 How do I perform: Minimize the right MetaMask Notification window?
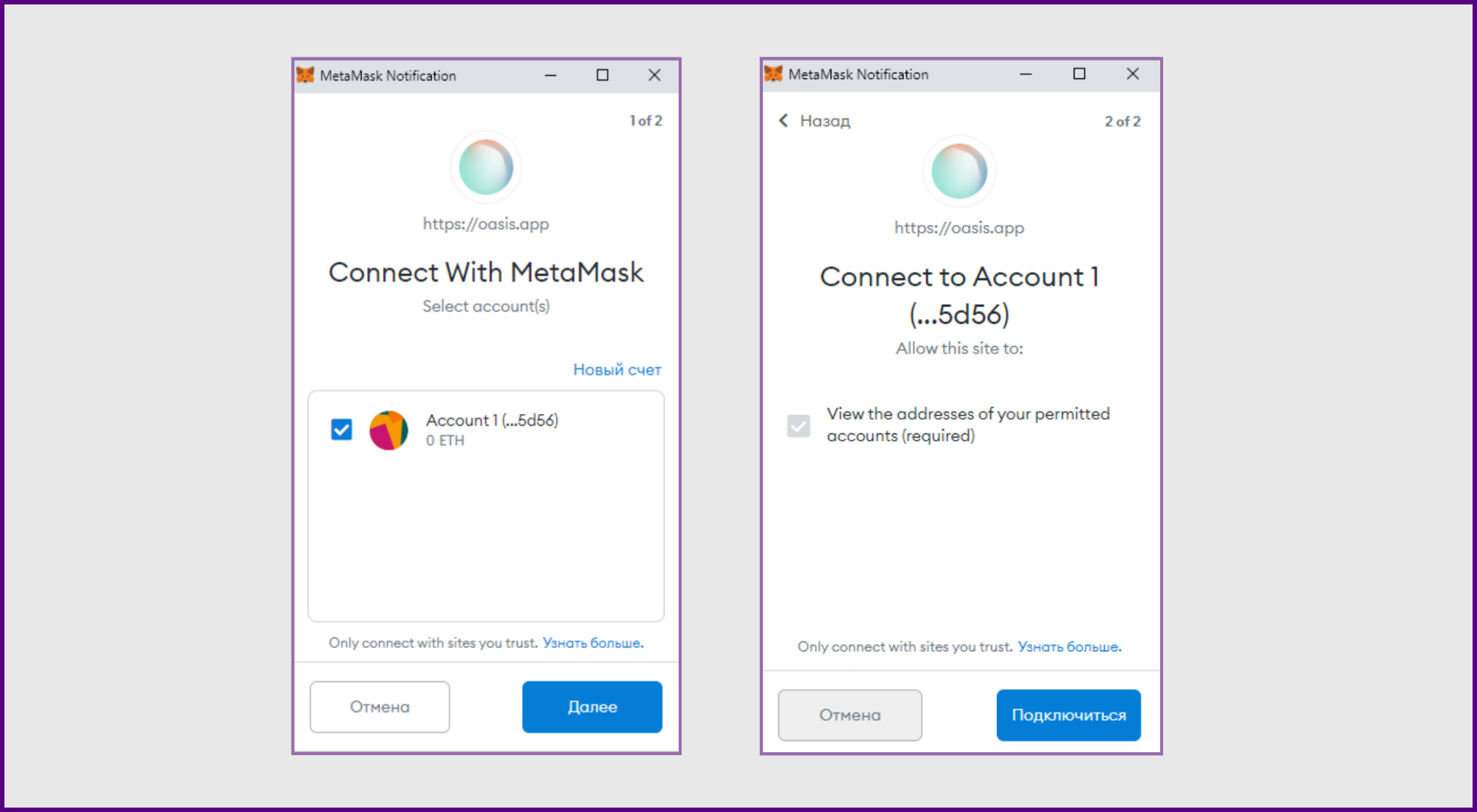[x=1026, y=74]
